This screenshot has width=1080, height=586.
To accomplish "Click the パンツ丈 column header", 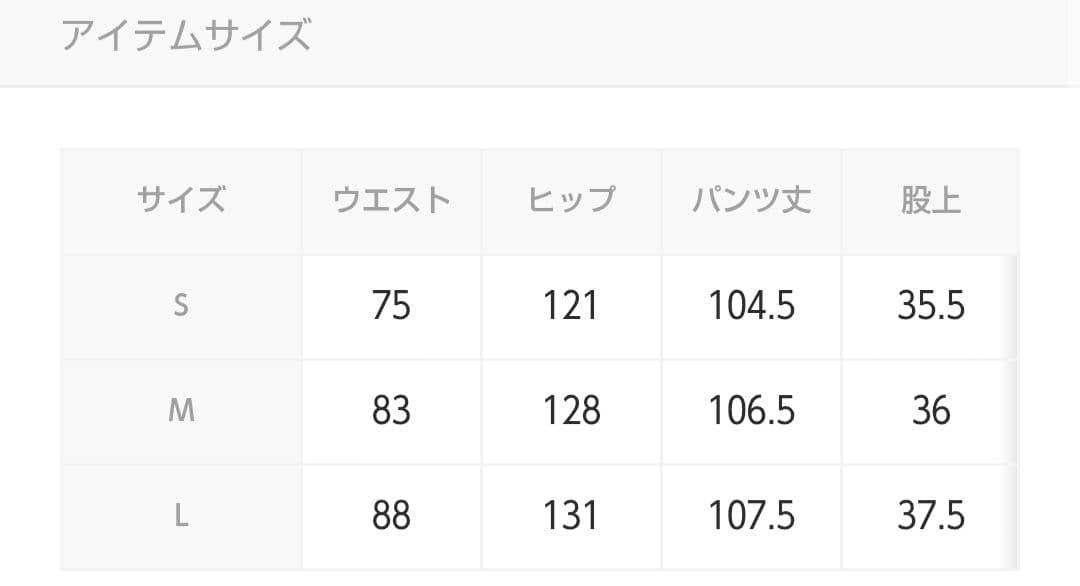I will 751,200.
